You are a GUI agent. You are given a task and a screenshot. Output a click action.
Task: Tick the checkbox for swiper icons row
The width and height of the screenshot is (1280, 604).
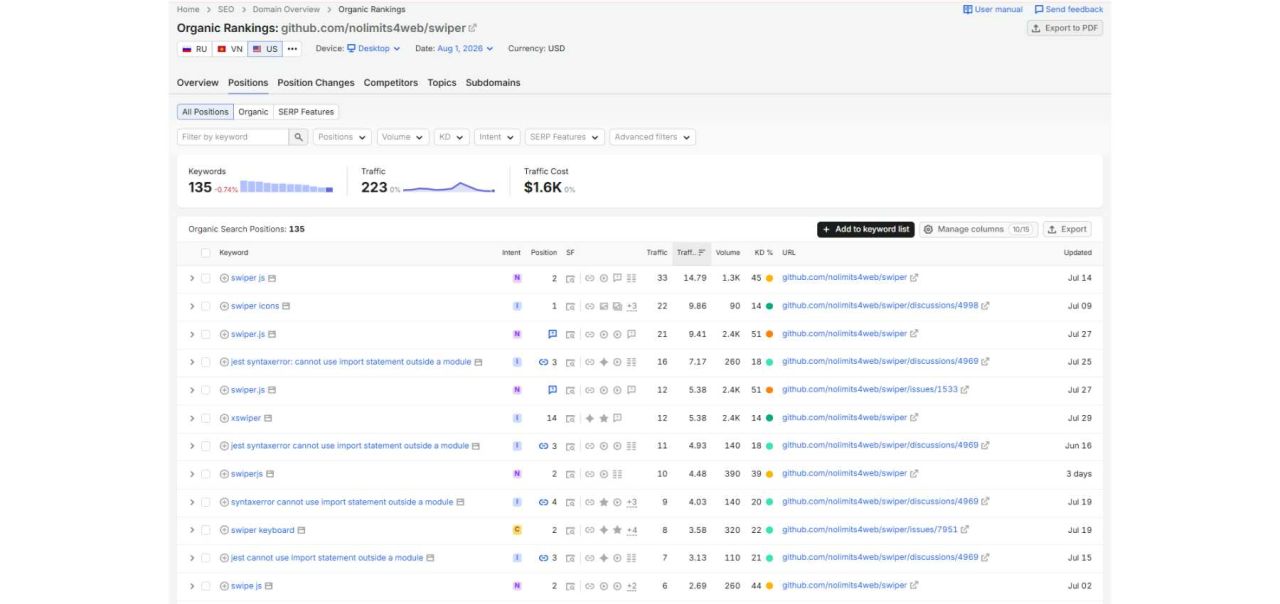(x=206, y=306)
